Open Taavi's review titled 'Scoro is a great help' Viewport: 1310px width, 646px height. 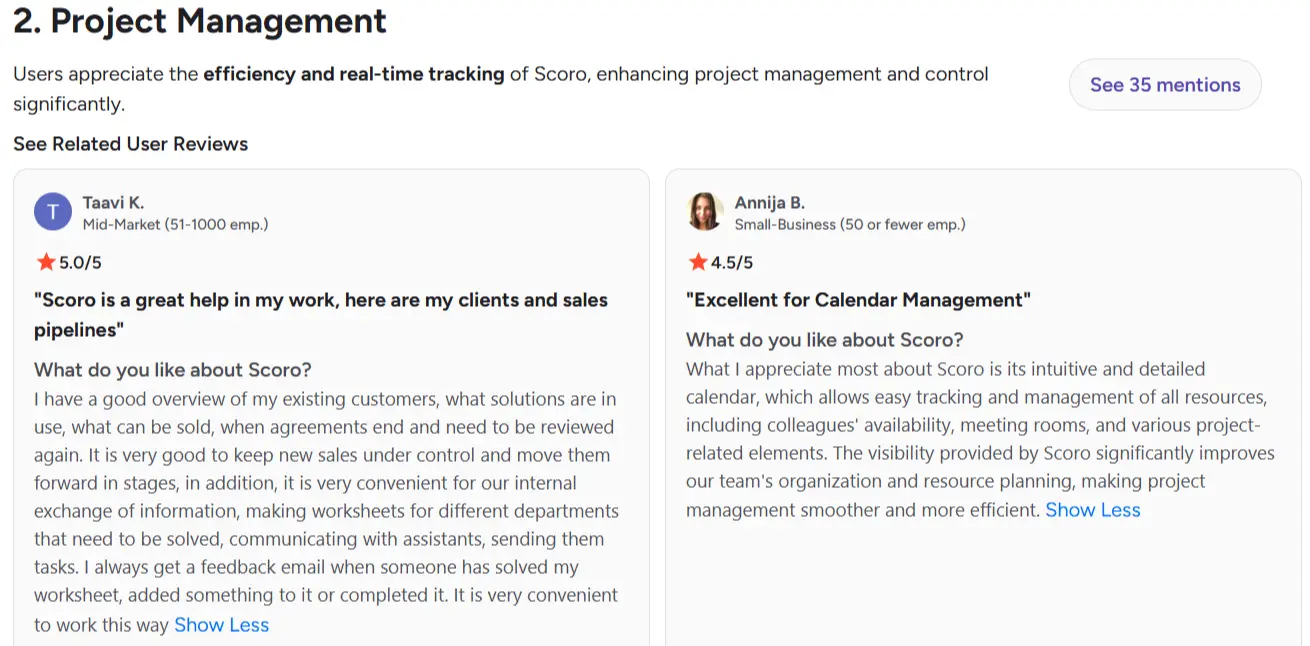321,314
